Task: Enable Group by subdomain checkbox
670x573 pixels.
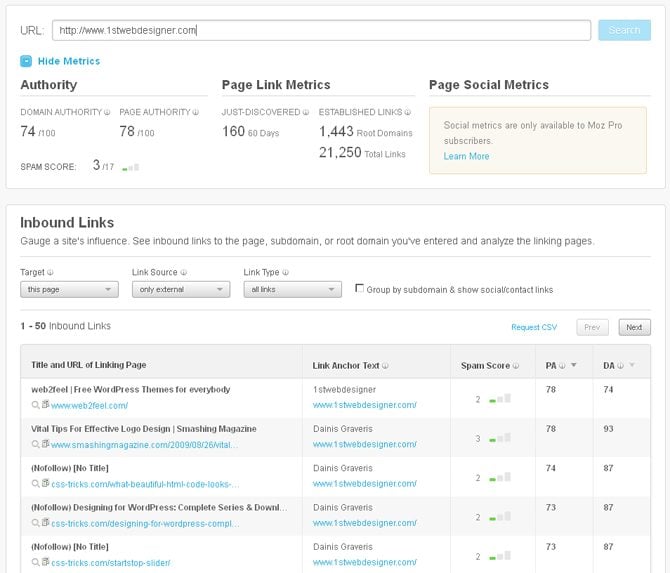Action: [x=360, y=289]
